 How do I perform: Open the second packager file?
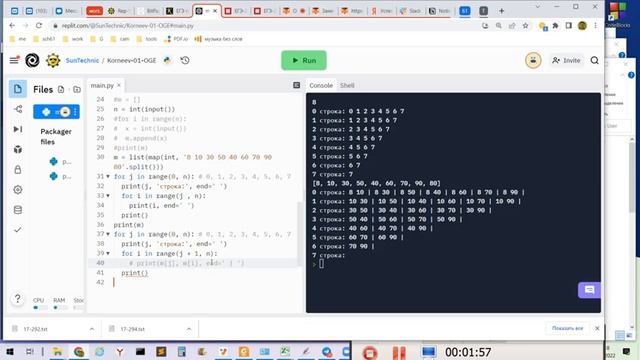60,176
